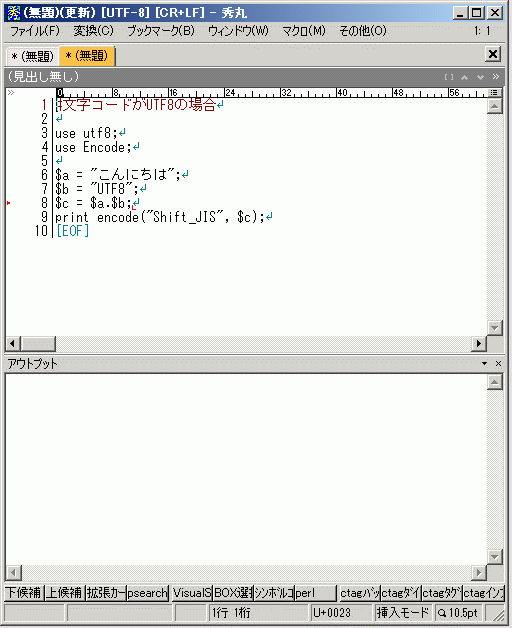Toggle 挿入モード in the status bar
This screenshot has width=512, height=628.
[403, 613]
